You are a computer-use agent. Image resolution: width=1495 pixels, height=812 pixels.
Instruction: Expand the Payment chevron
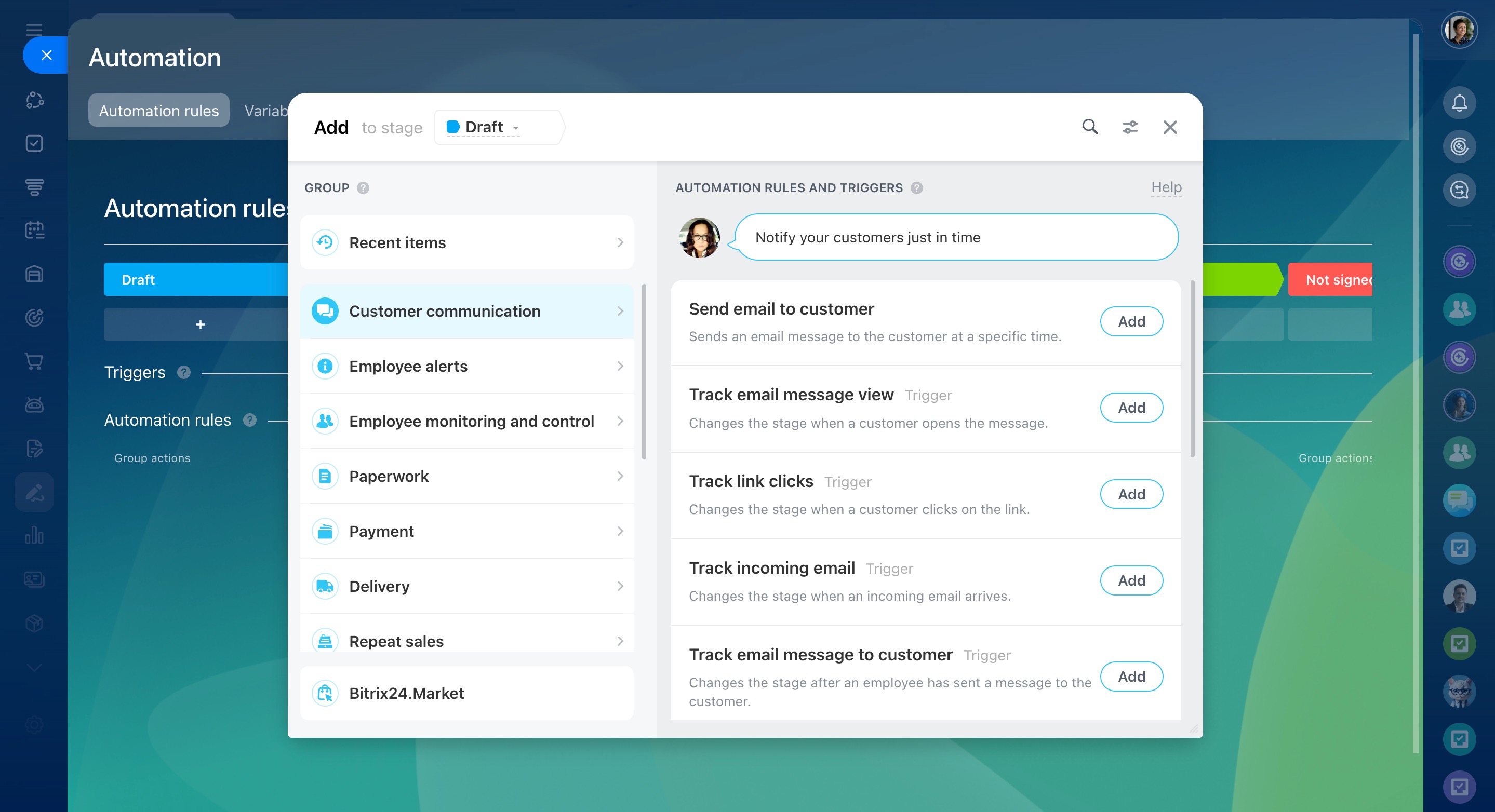(620, 531)
